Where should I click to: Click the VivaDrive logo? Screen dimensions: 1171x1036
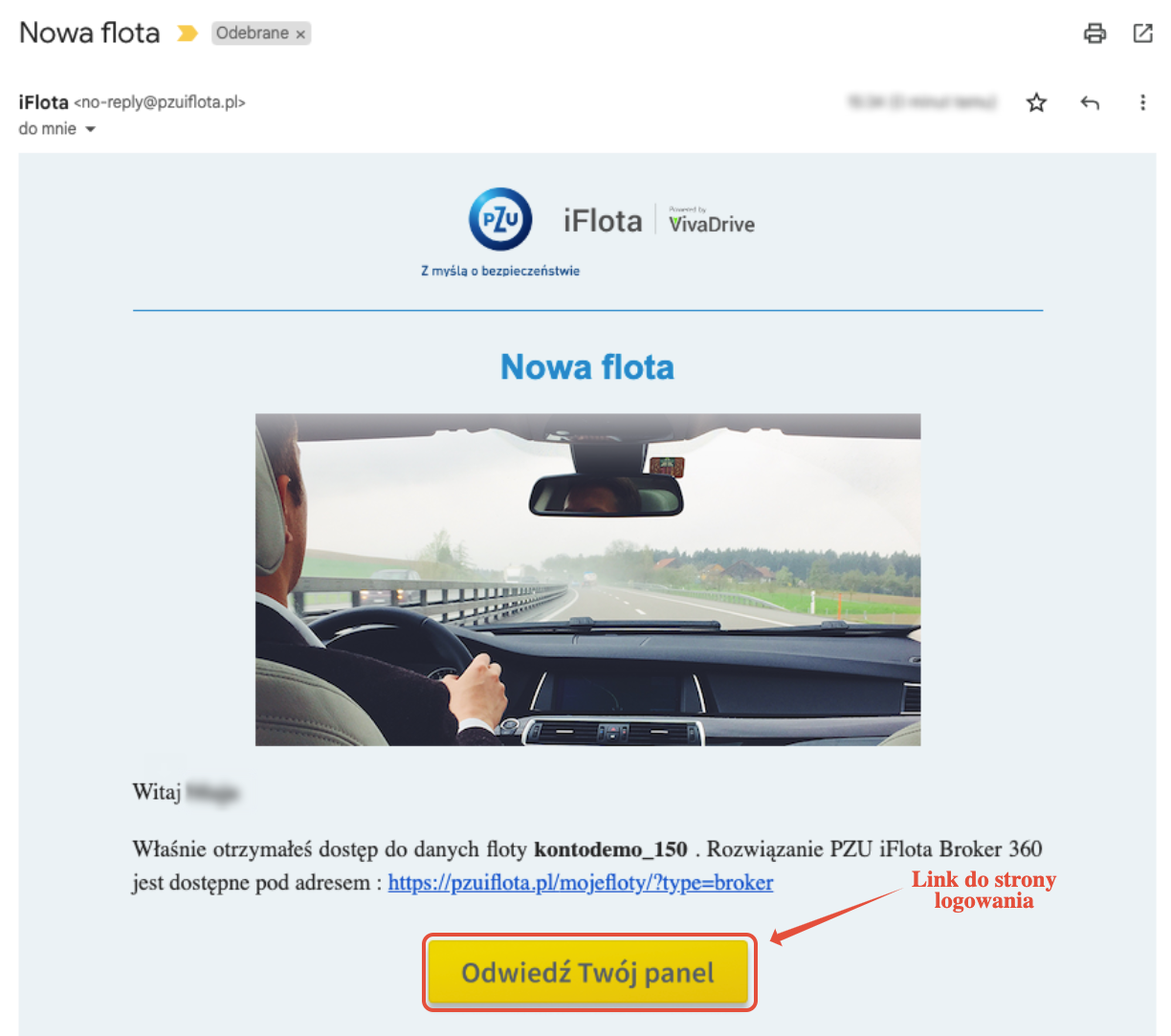[712, 221]
